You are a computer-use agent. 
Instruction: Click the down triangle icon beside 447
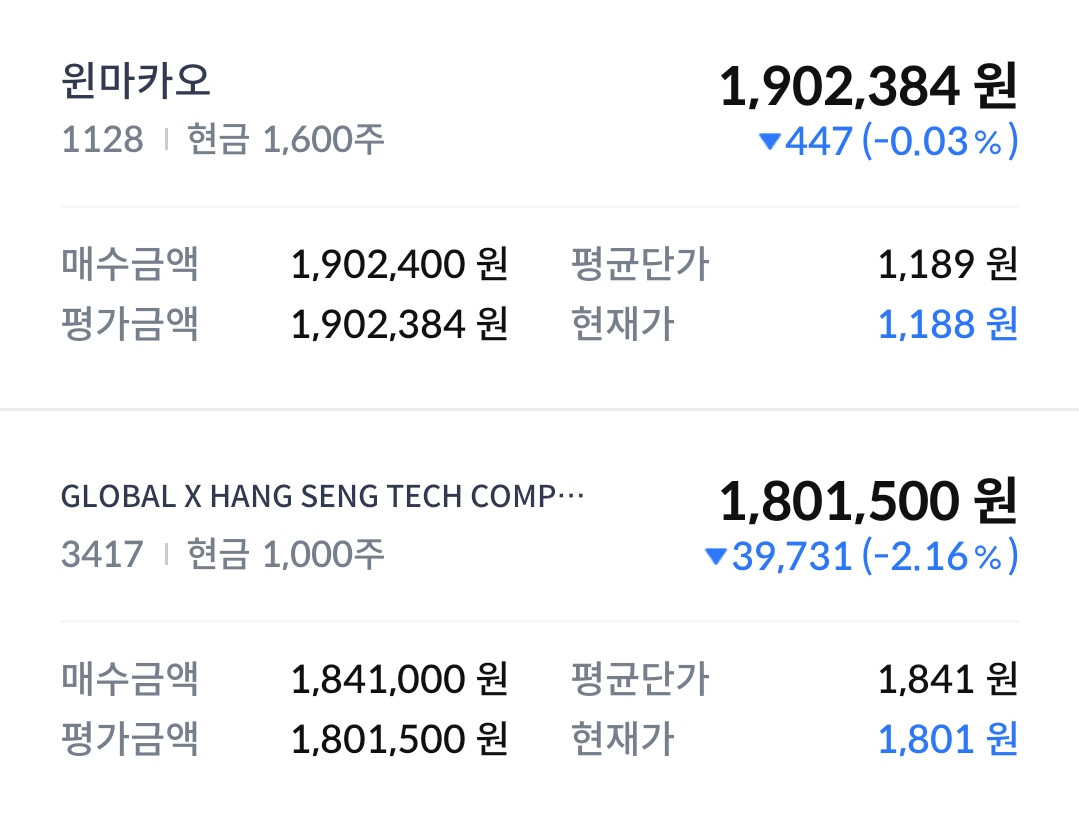pyautogui.click(x=769, y=142)
